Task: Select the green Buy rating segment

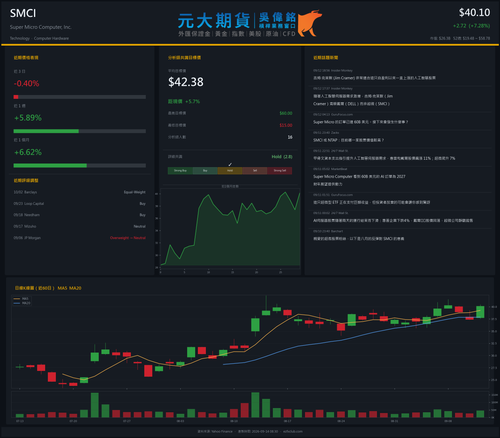Action: (x=205, y=171)
